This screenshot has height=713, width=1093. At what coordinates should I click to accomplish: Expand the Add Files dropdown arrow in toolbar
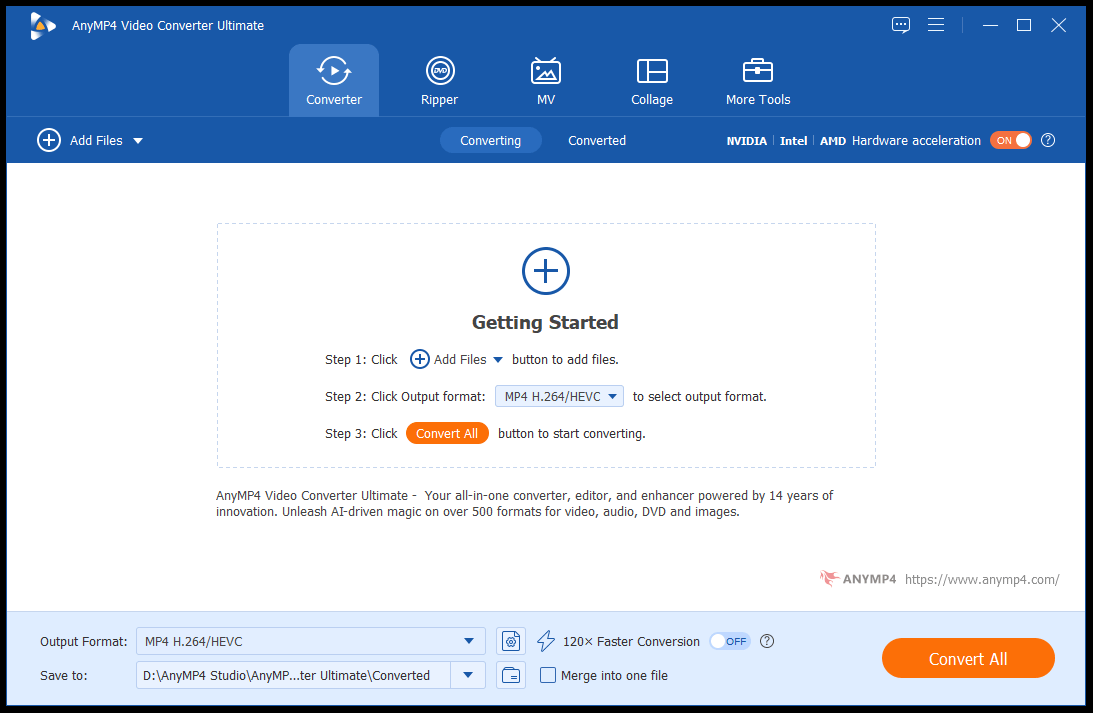(x=138, y=141)
